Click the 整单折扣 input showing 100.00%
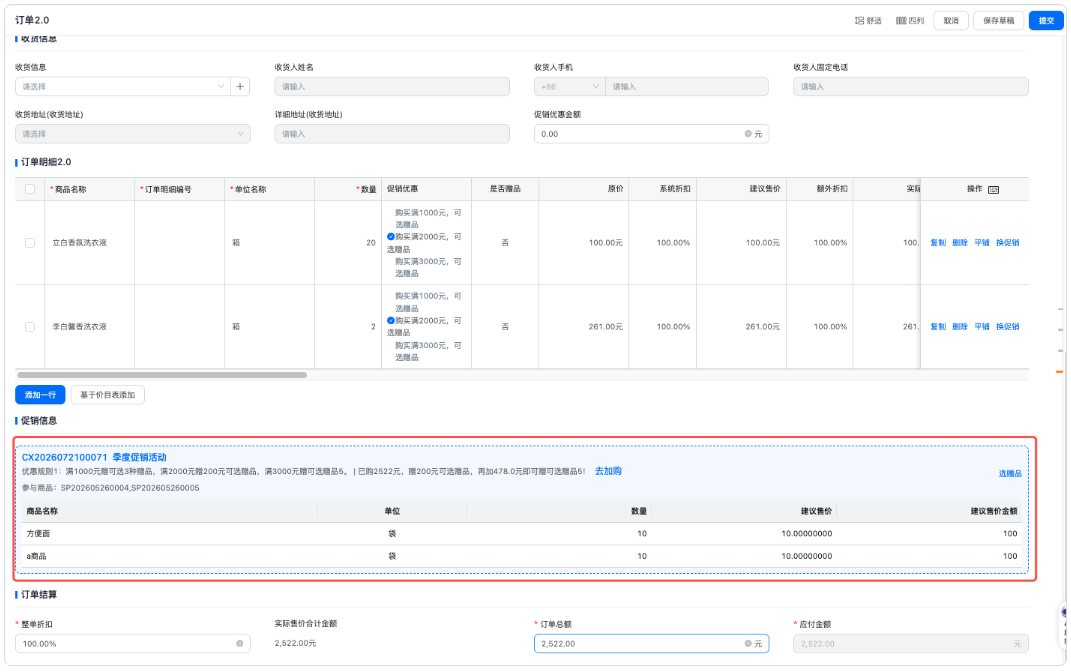The width and height of the screenshot is (1071, 672). pos(133,643)
